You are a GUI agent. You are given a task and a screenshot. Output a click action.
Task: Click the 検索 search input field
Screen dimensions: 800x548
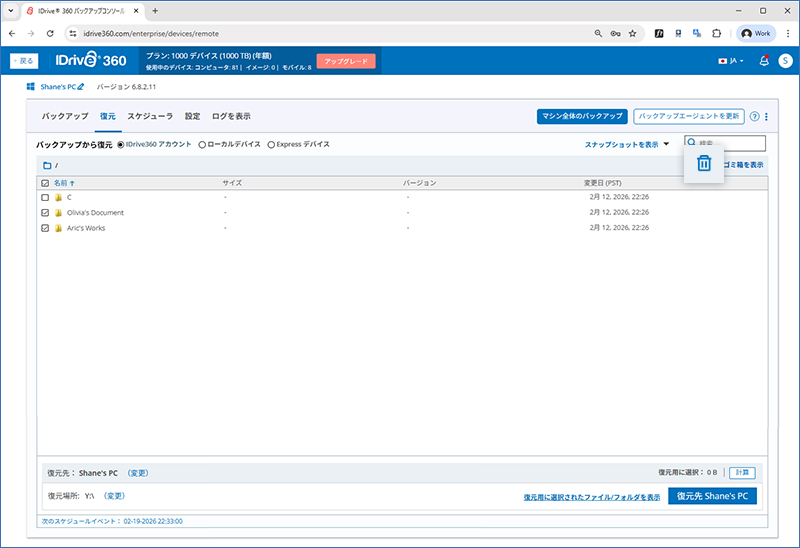tap(730, 144)
